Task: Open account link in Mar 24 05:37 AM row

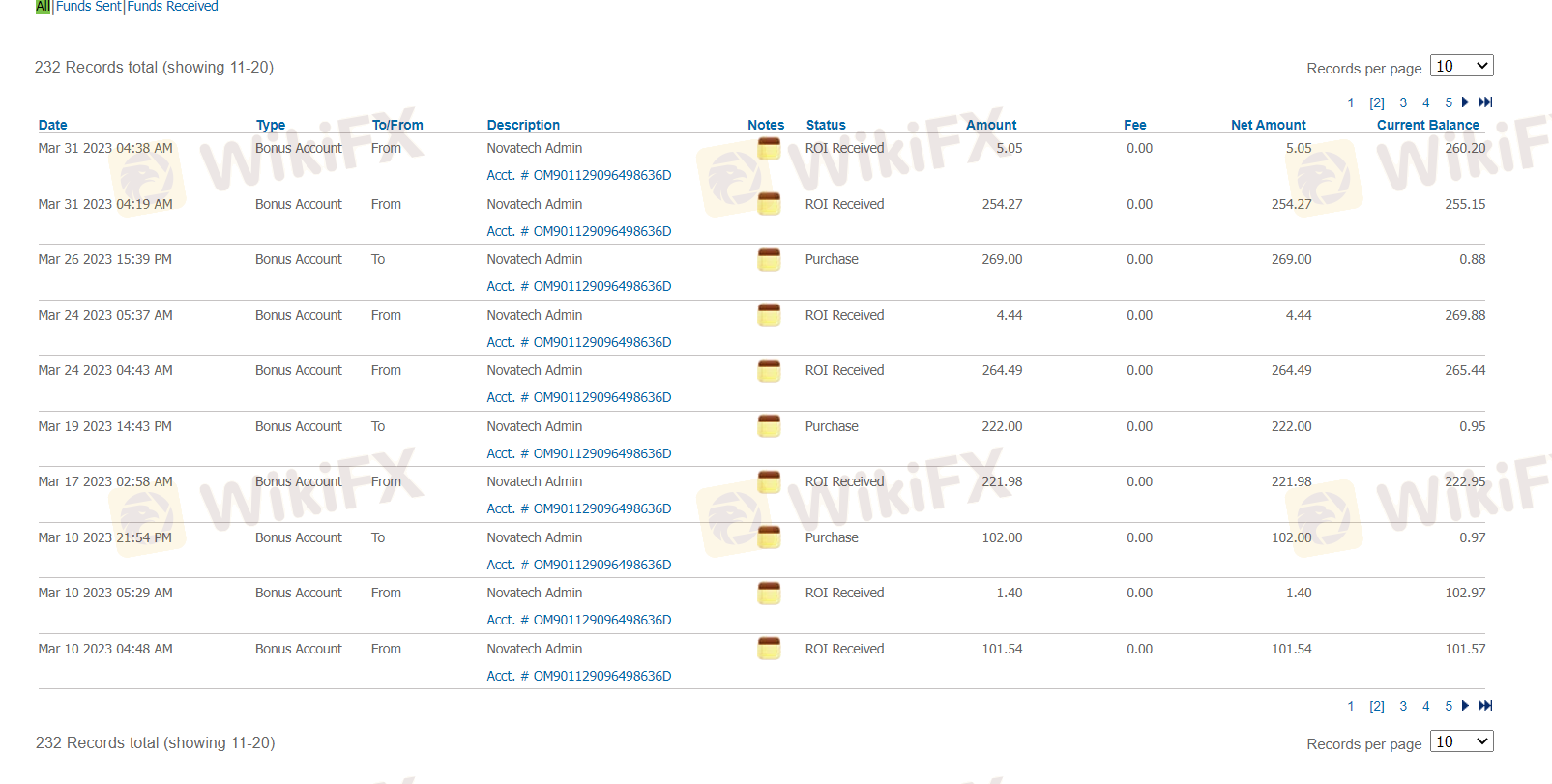Action: coord(579,343)
